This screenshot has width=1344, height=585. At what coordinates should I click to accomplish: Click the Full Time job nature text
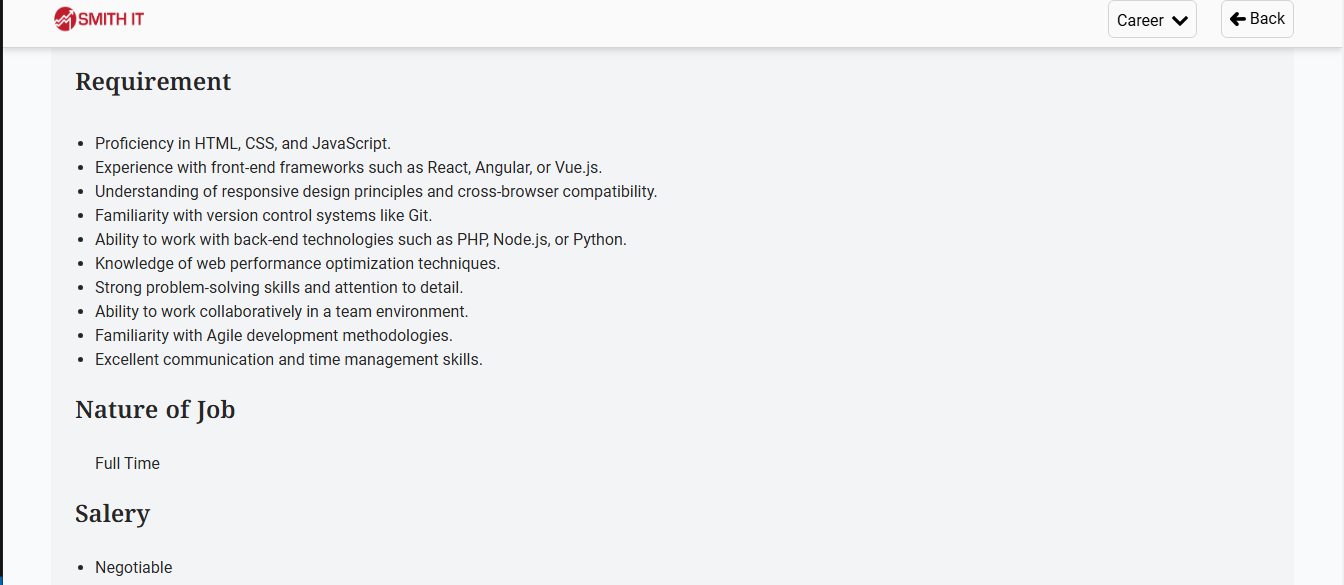[127, 463]
